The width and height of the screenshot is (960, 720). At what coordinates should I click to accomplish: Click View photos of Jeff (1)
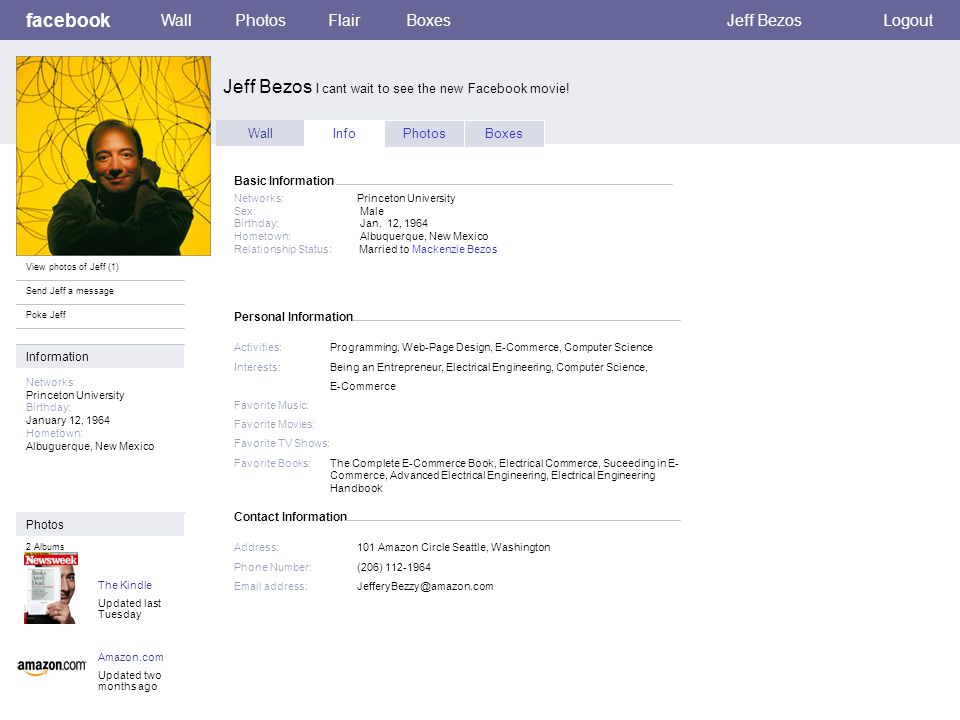click(x=72, y=267)
